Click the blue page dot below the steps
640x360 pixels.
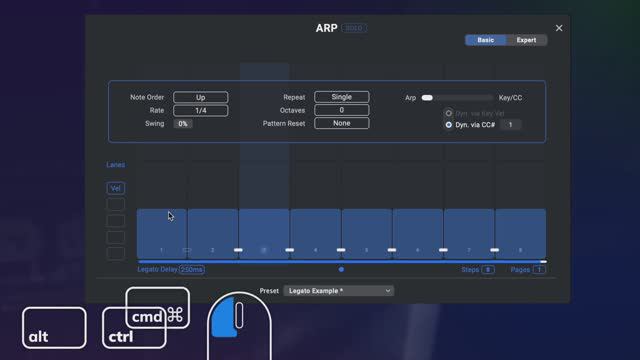pyautogui.click(x=341, y=269)
